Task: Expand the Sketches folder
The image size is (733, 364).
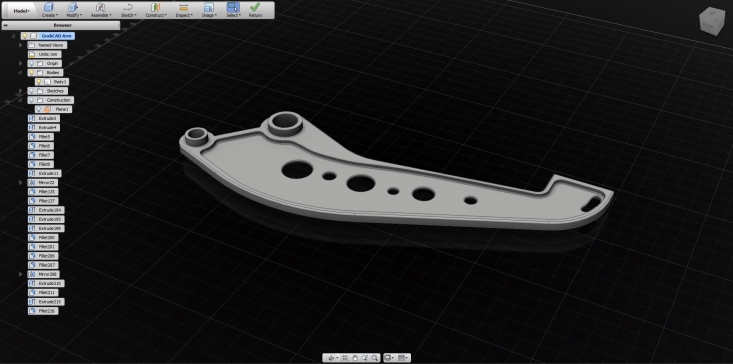Action: tap(21, 91)
